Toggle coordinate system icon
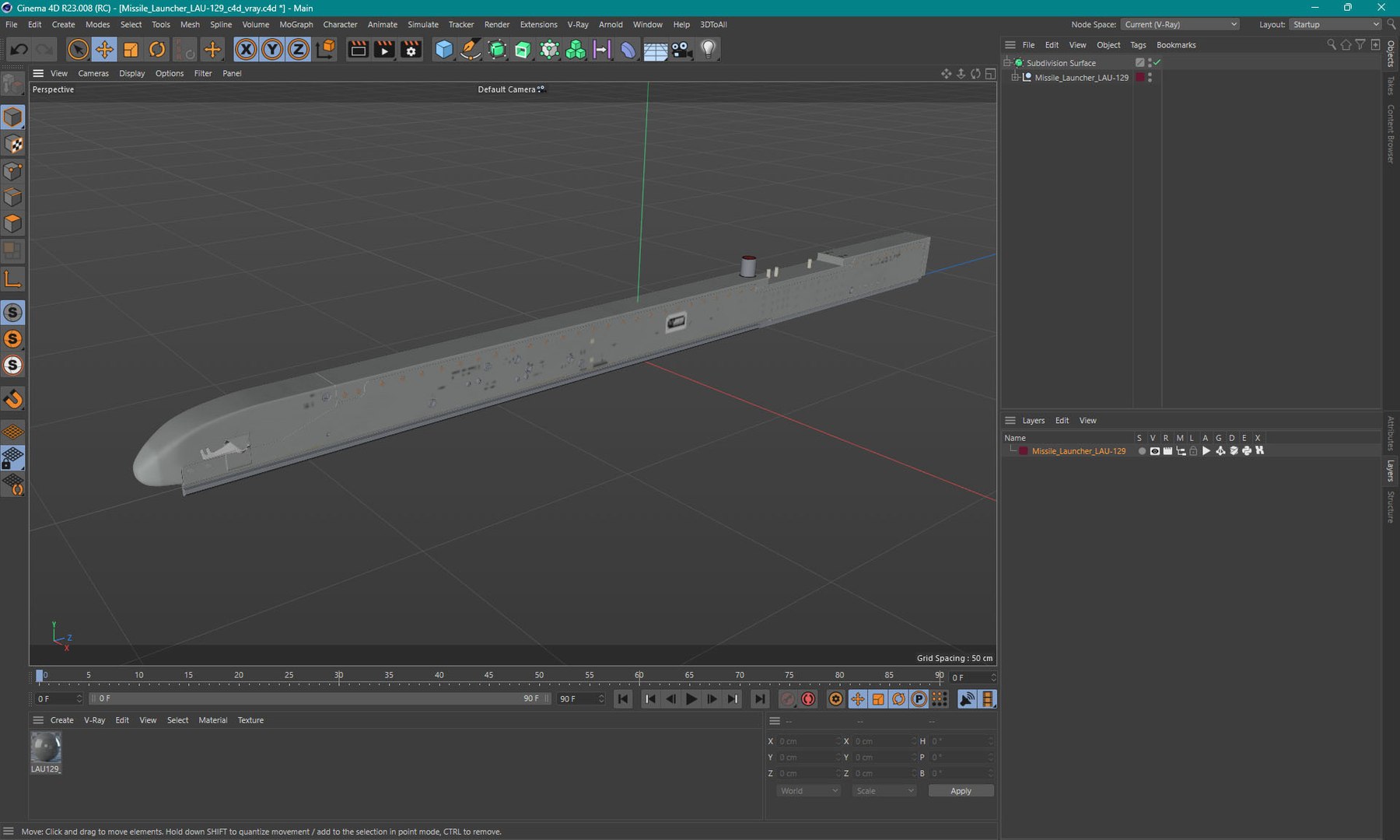 point(327,49)
